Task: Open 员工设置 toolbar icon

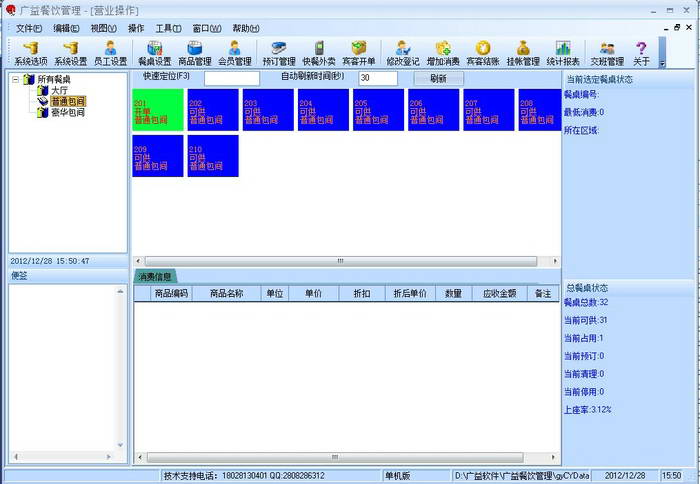Action: coord(110,53)
